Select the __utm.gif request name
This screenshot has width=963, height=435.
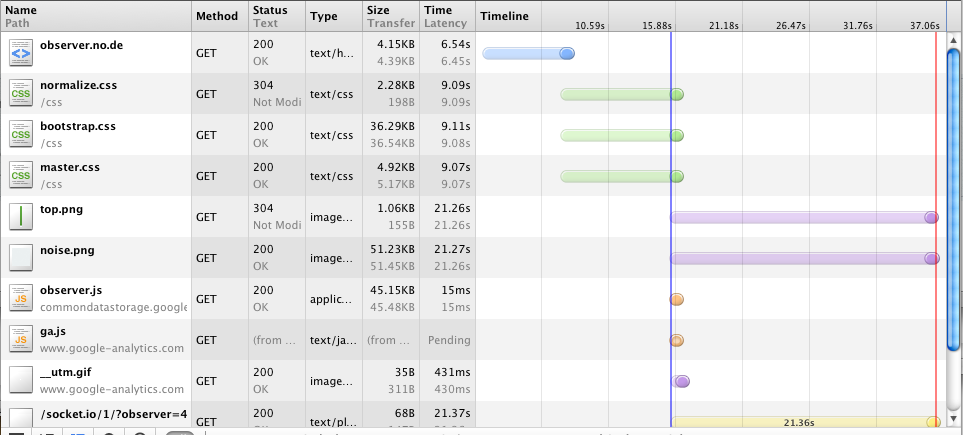click(65, 373)
